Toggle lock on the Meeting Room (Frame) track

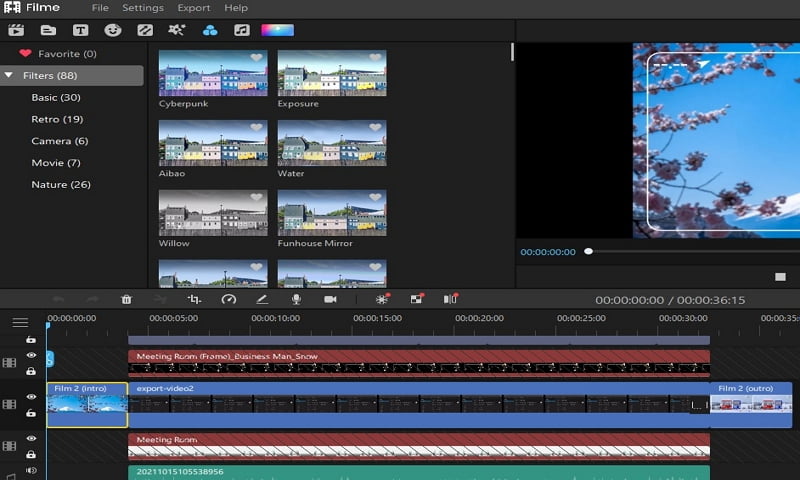(31, 371)
